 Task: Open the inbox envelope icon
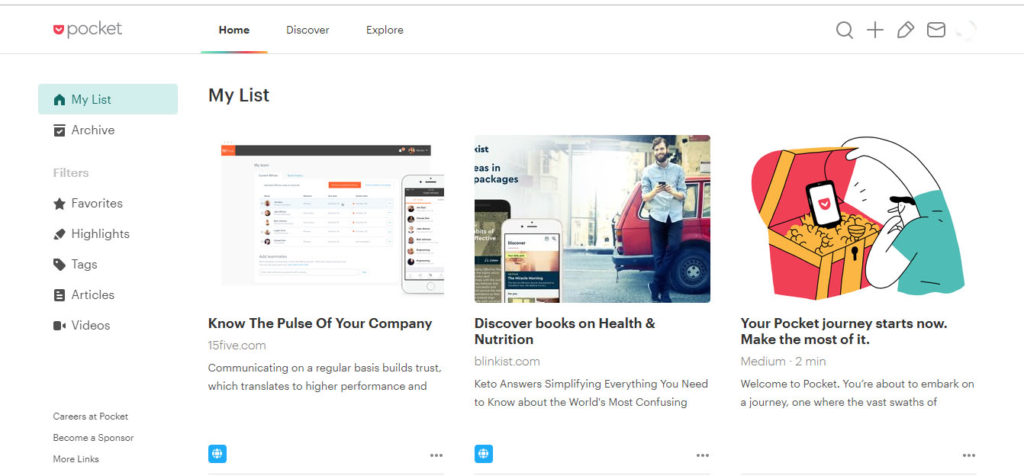coord(936,30)
